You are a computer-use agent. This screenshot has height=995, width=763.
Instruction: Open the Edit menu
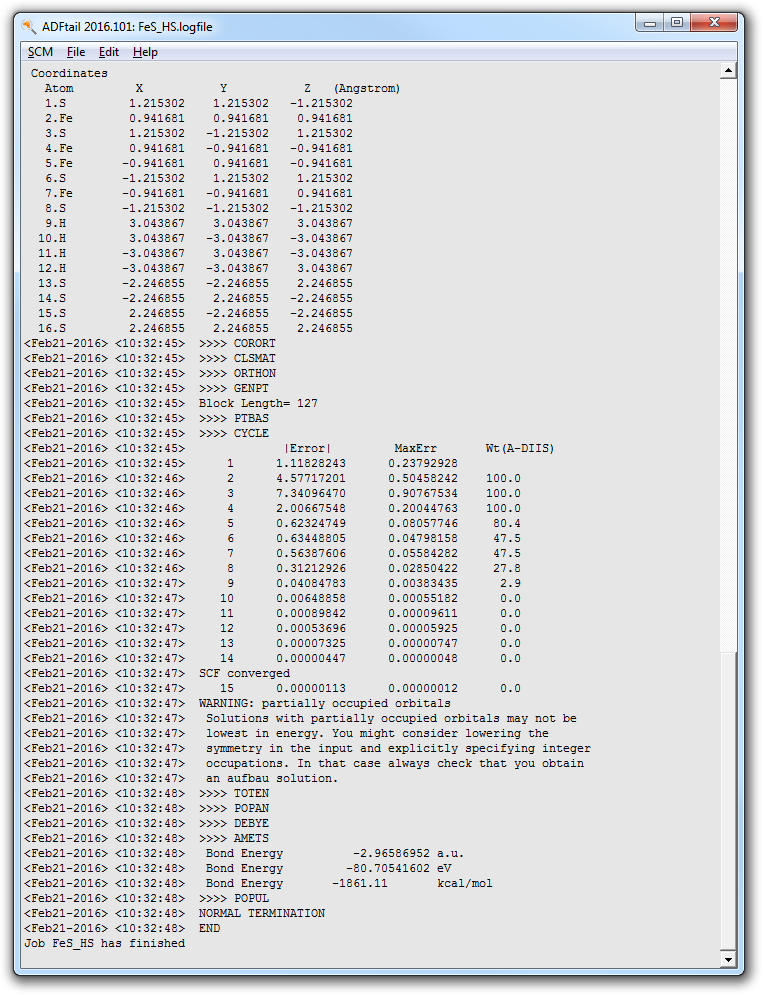[x=109, y=52]
